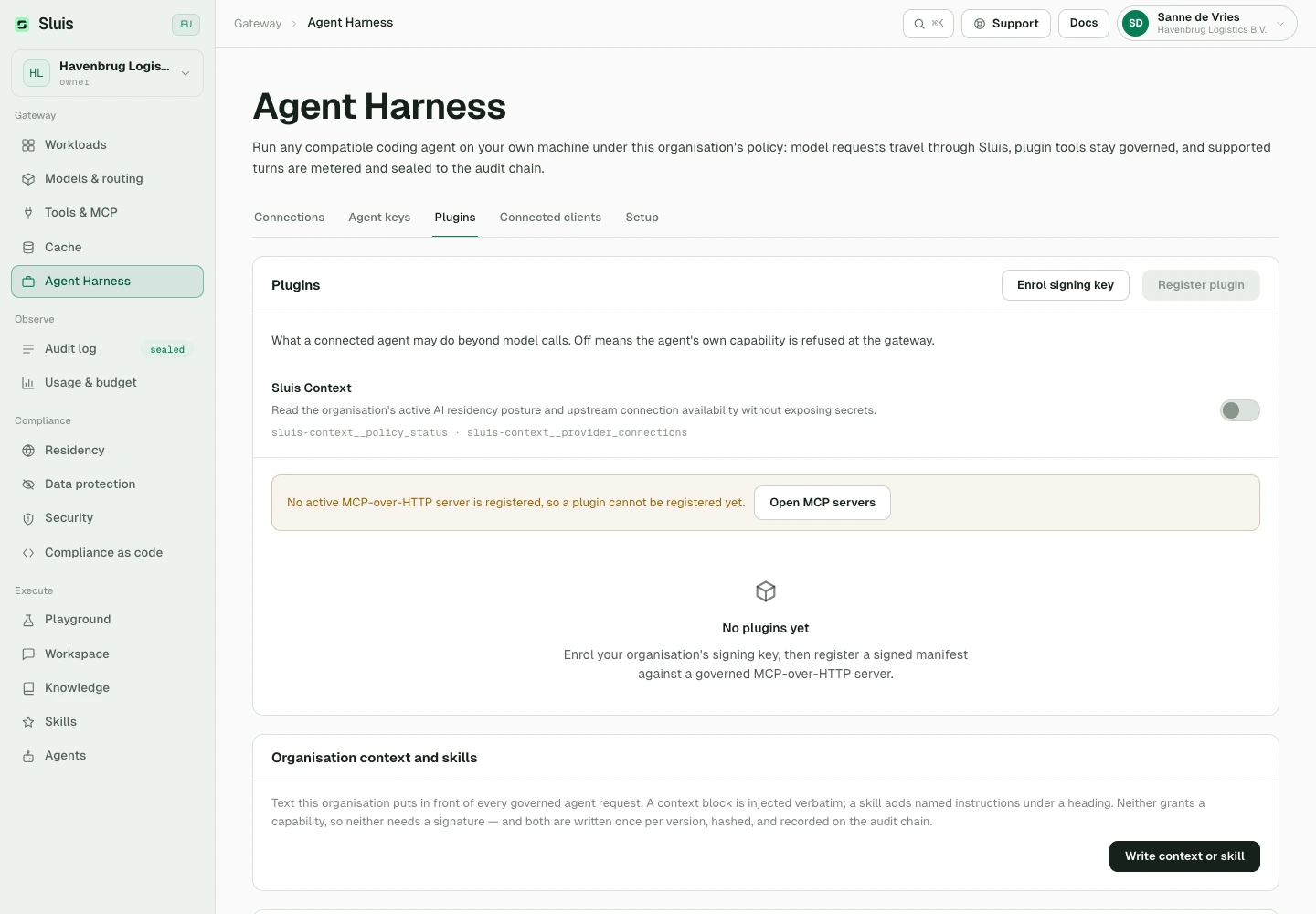1316x914 pixels.
Task: Open the Connected clients tab
Action: pyautogui.click(x=550, y=218)
